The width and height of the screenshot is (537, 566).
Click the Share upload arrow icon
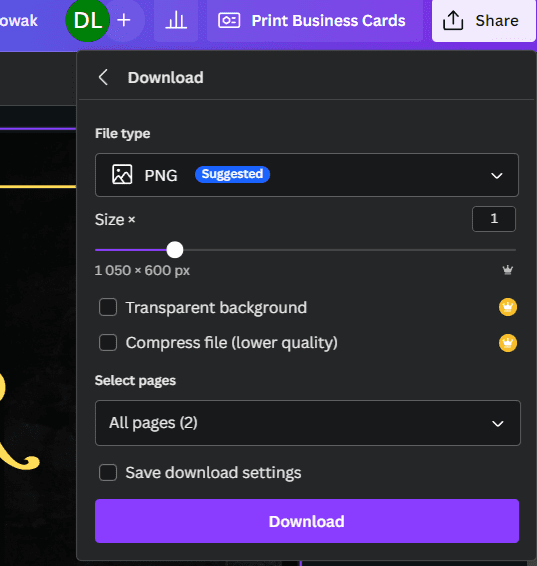(x=453, y=21)
